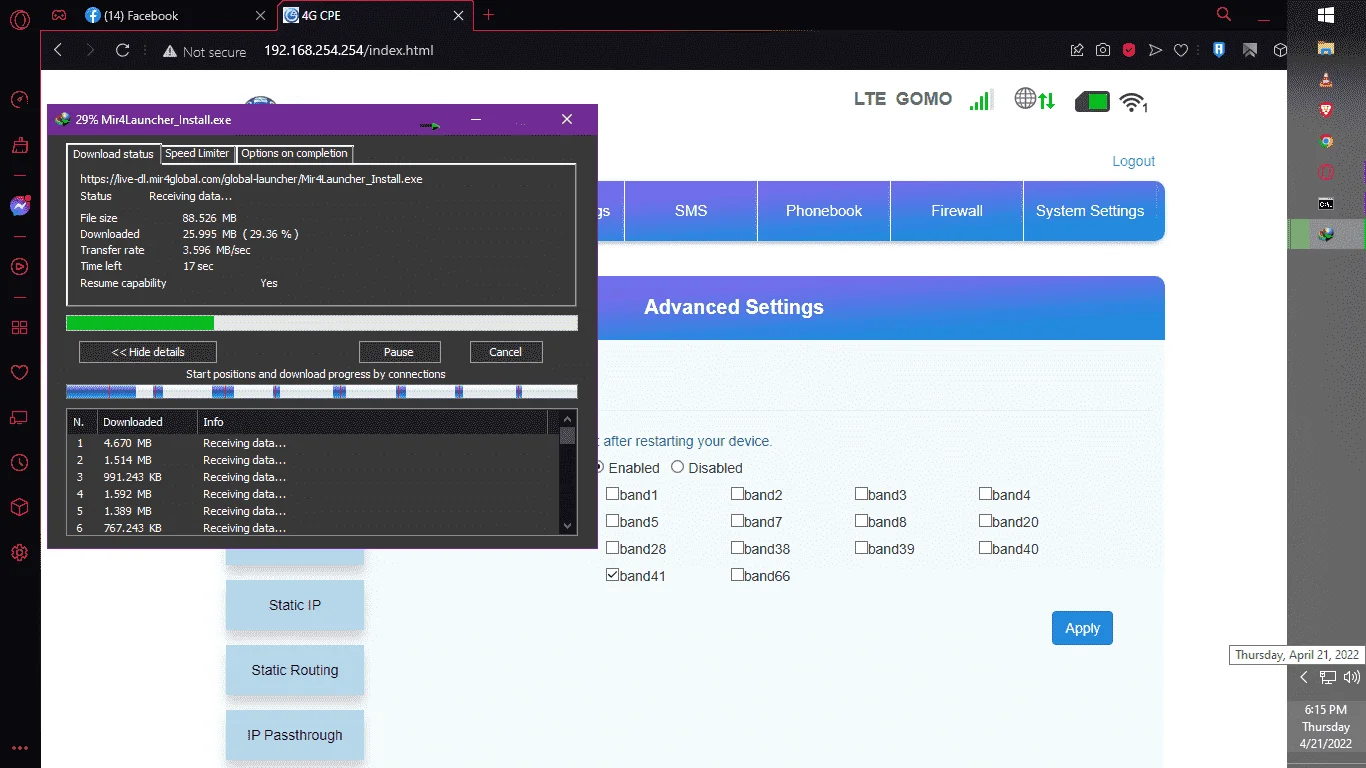
Task: Uncheck the band41 checkbox
Action: click(612, 575)
